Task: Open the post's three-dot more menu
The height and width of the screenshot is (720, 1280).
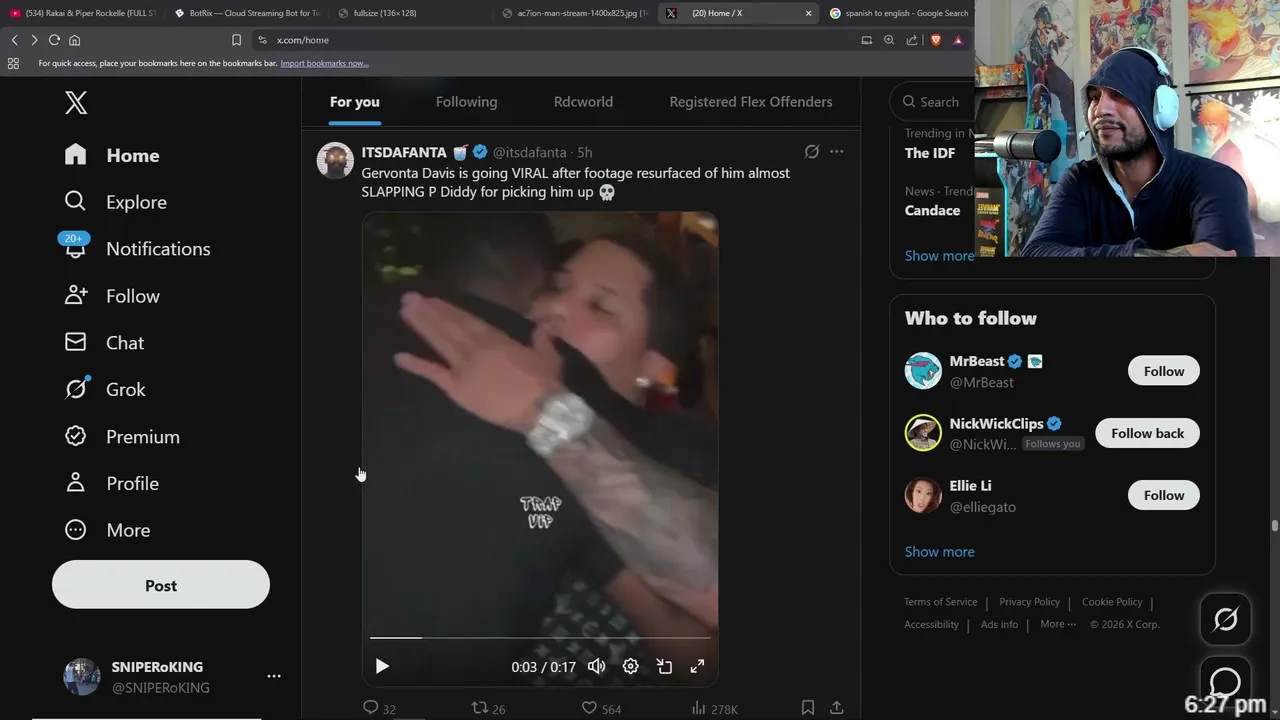Action: (837, 152)
